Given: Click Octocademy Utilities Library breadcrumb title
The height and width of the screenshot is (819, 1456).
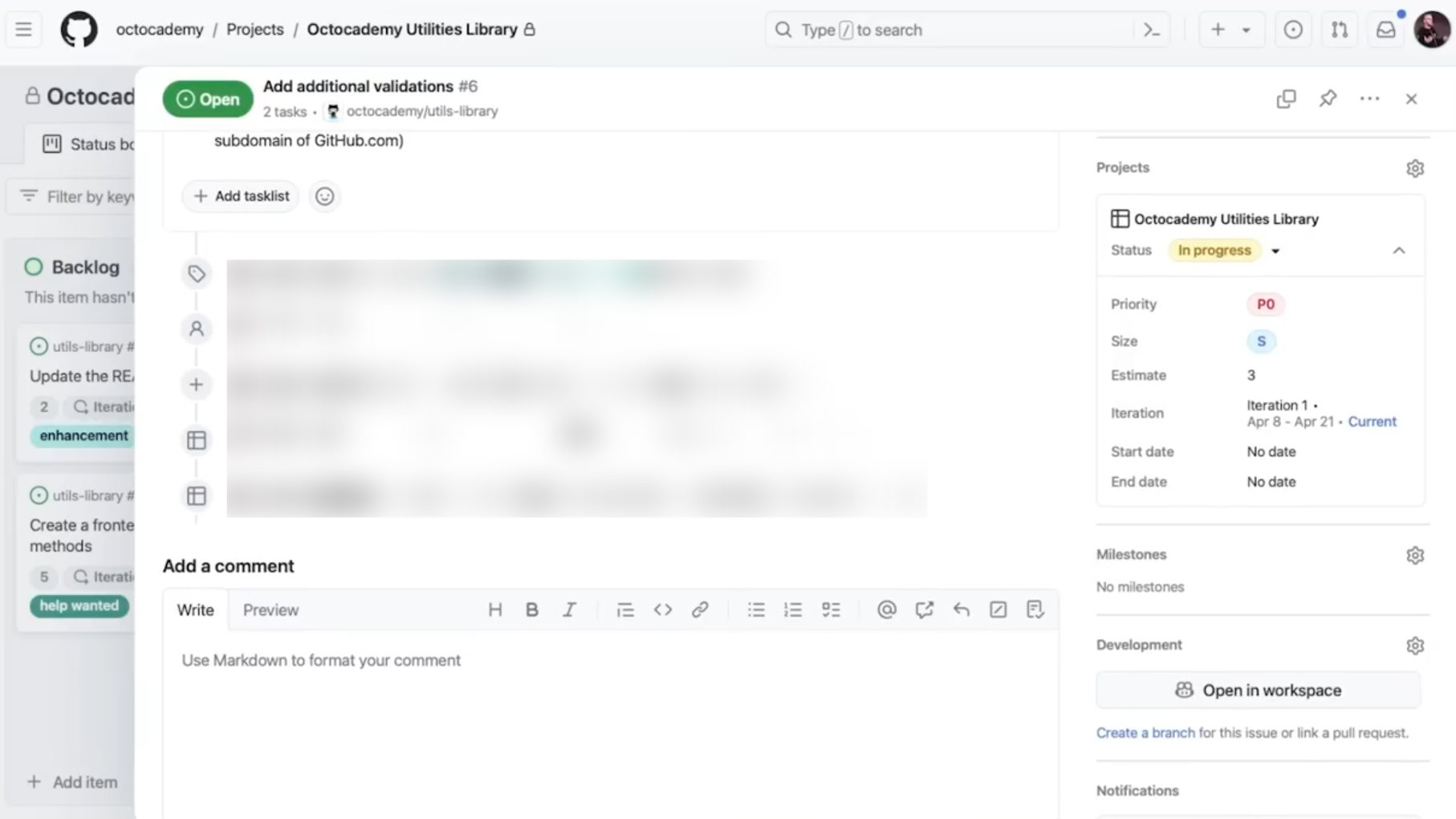Looking at the screenshot, I should click(x=413, y=30).
